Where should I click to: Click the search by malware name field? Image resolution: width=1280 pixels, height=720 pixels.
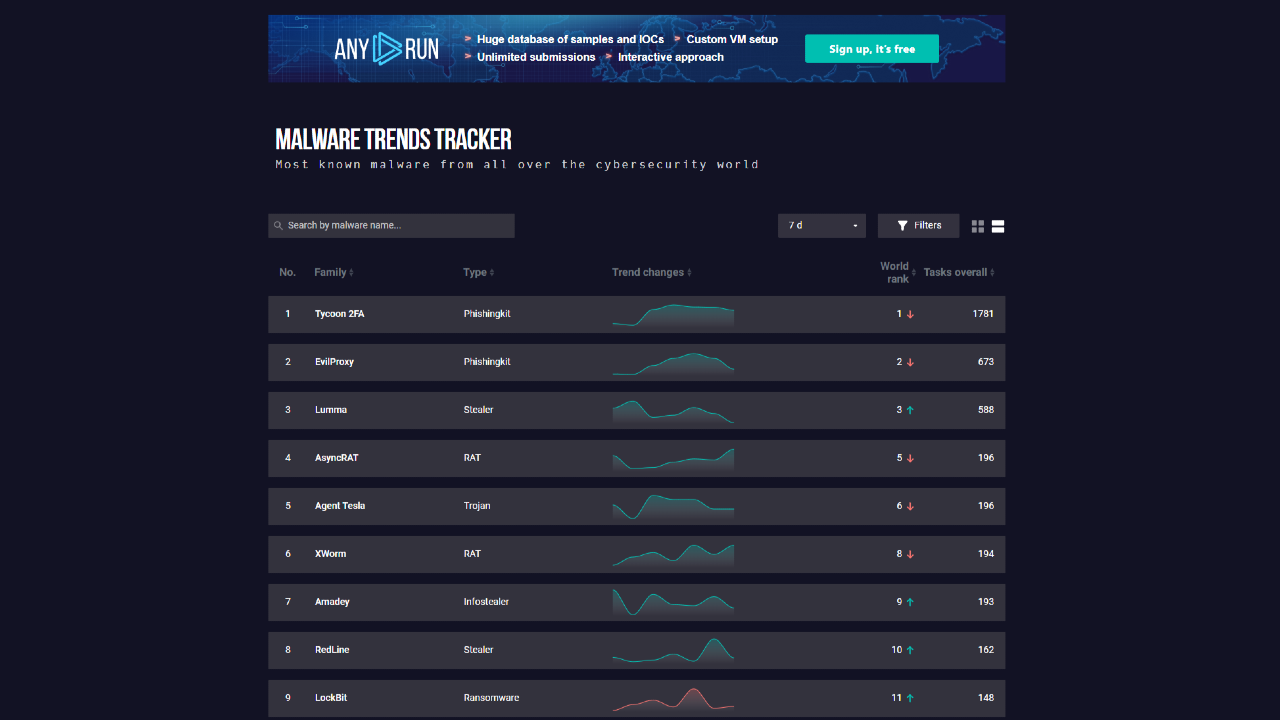click(391, 226)
